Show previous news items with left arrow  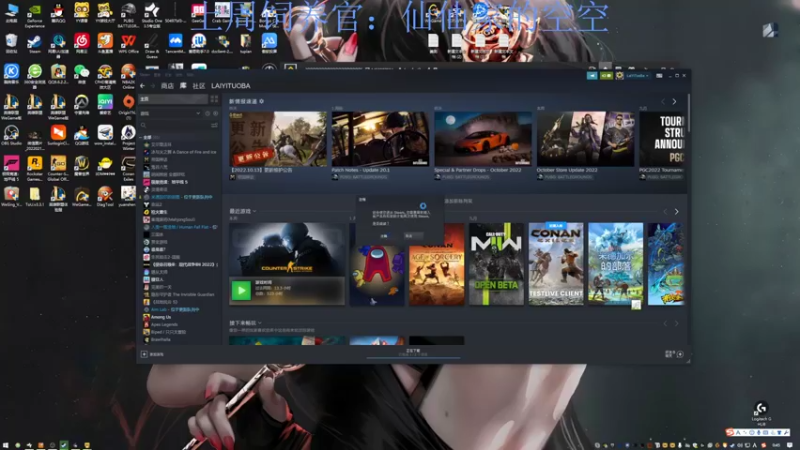point(663,102)
